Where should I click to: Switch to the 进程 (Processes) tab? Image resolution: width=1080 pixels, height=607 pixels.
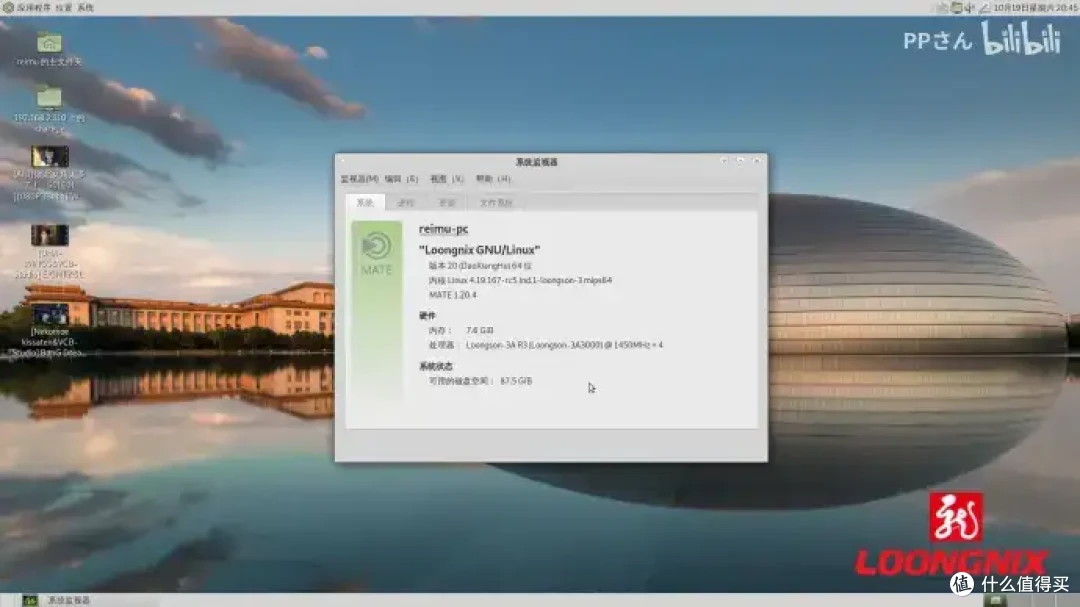coord(406,203)
